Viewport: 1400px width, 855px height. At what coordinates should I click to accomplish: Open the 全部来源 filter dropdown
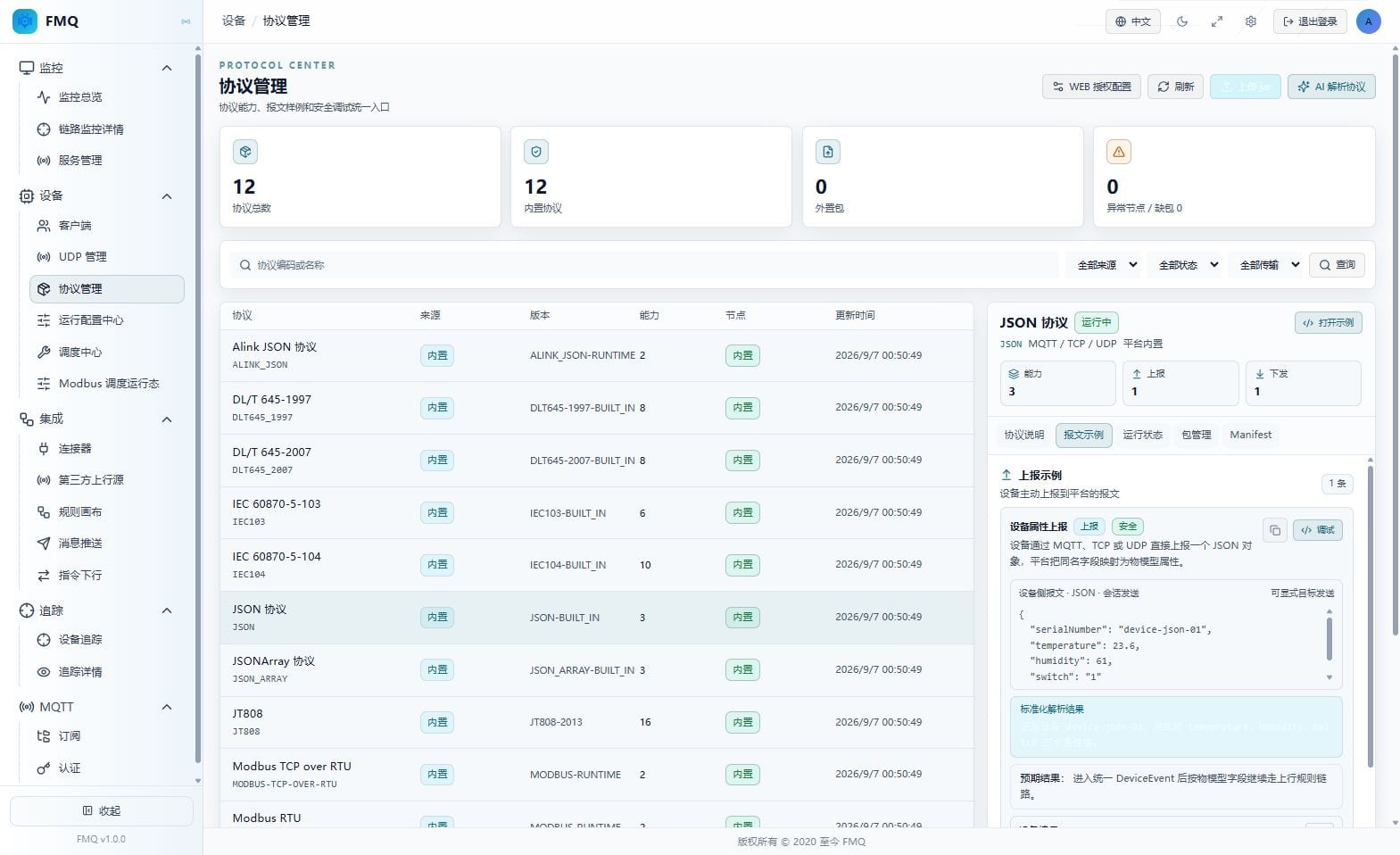pyautogui.click(x=1107, y=265)
